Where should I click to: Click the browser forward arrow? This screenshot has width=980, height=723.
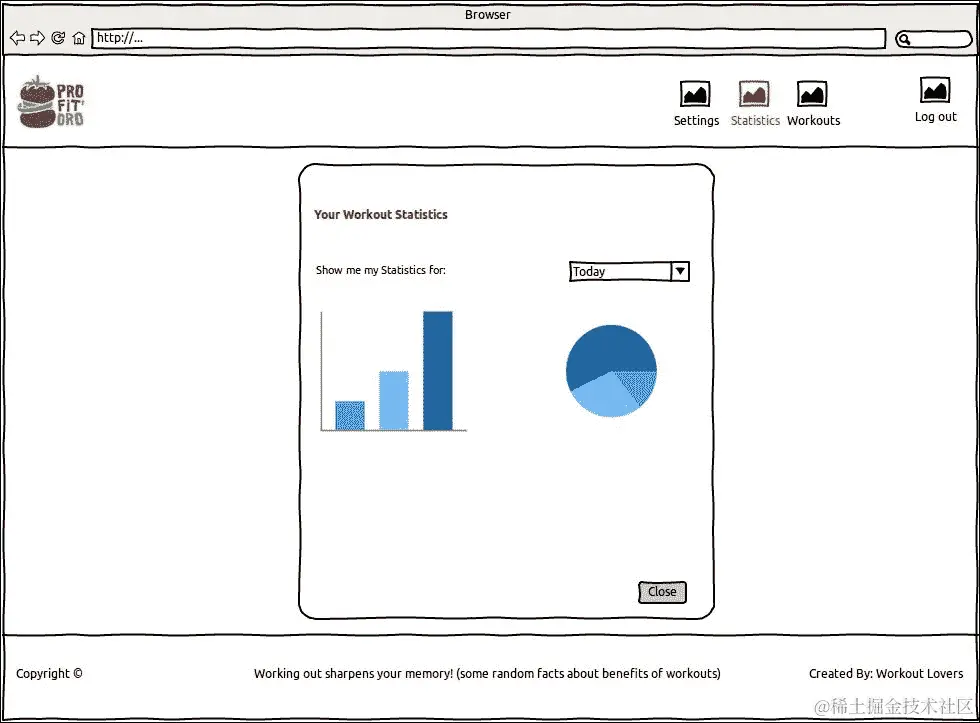(x=38, y=38)
